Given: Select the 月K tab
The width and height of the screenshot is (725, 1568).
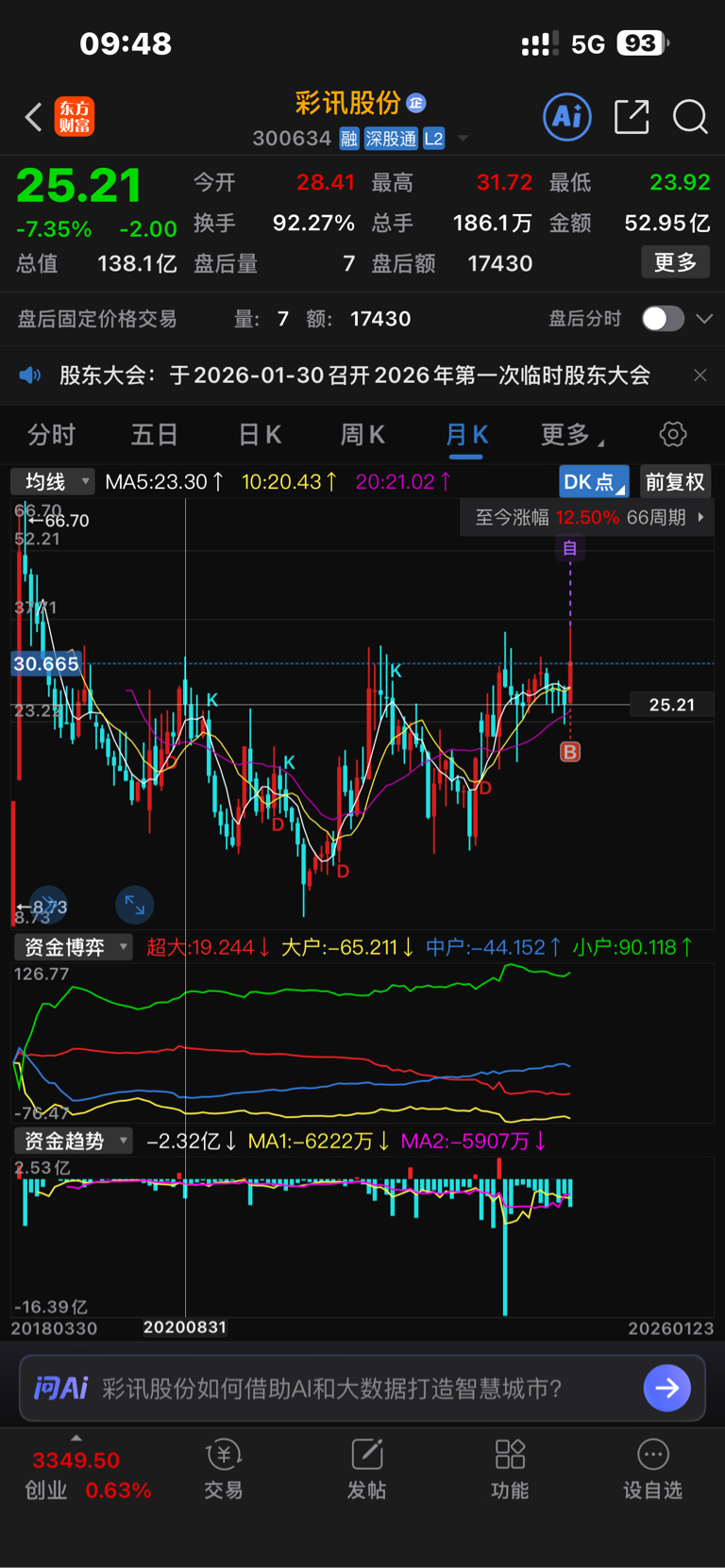Looking at the screenshot, I should [x=466, y=435].
